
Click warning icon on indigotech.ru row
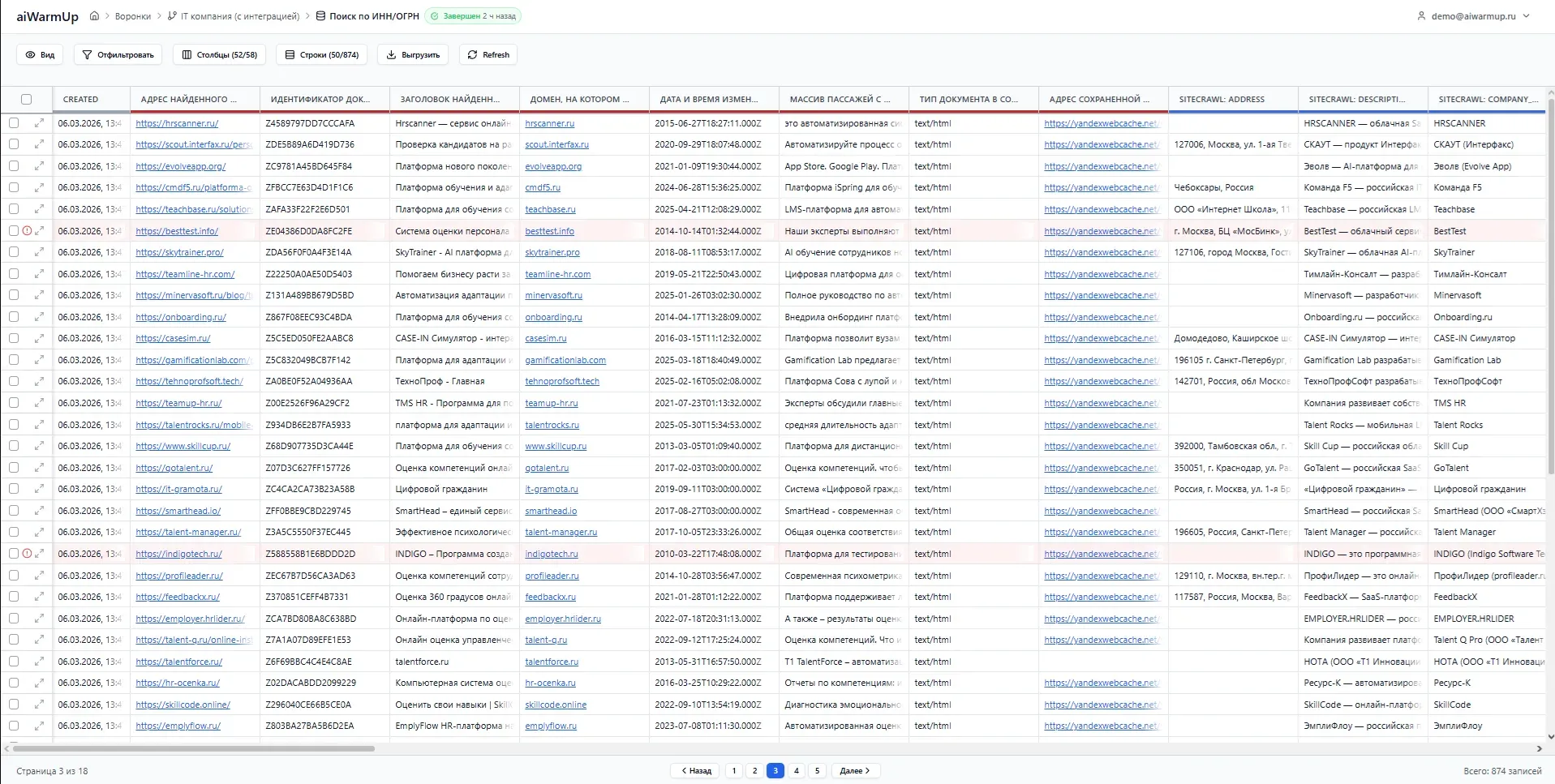pyautogui.click(x=27, y=554)
